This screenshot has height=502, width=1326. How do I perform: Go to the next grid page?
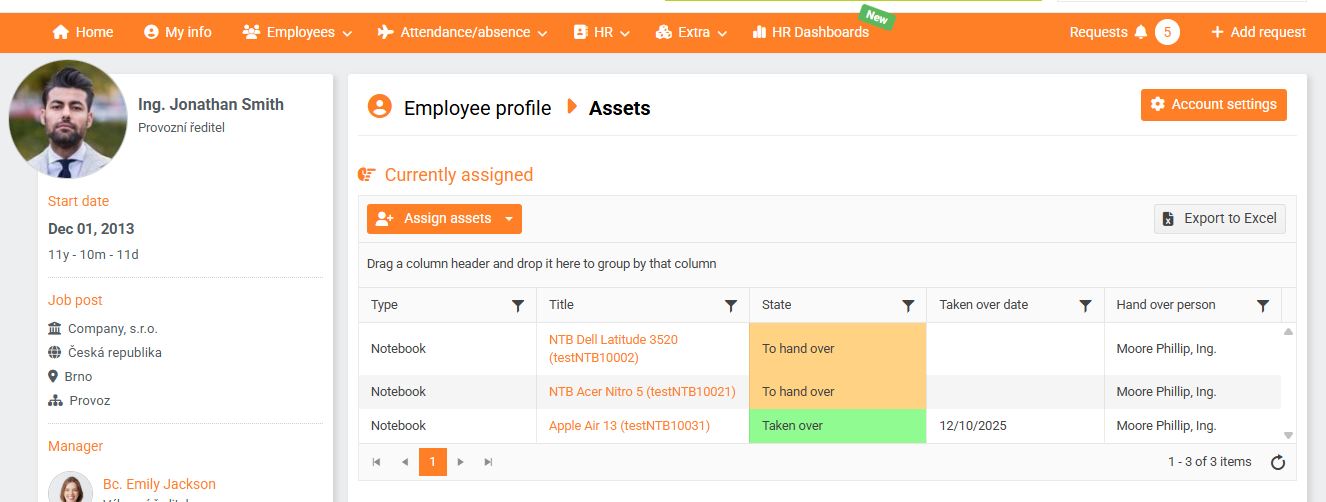point(461,462)
